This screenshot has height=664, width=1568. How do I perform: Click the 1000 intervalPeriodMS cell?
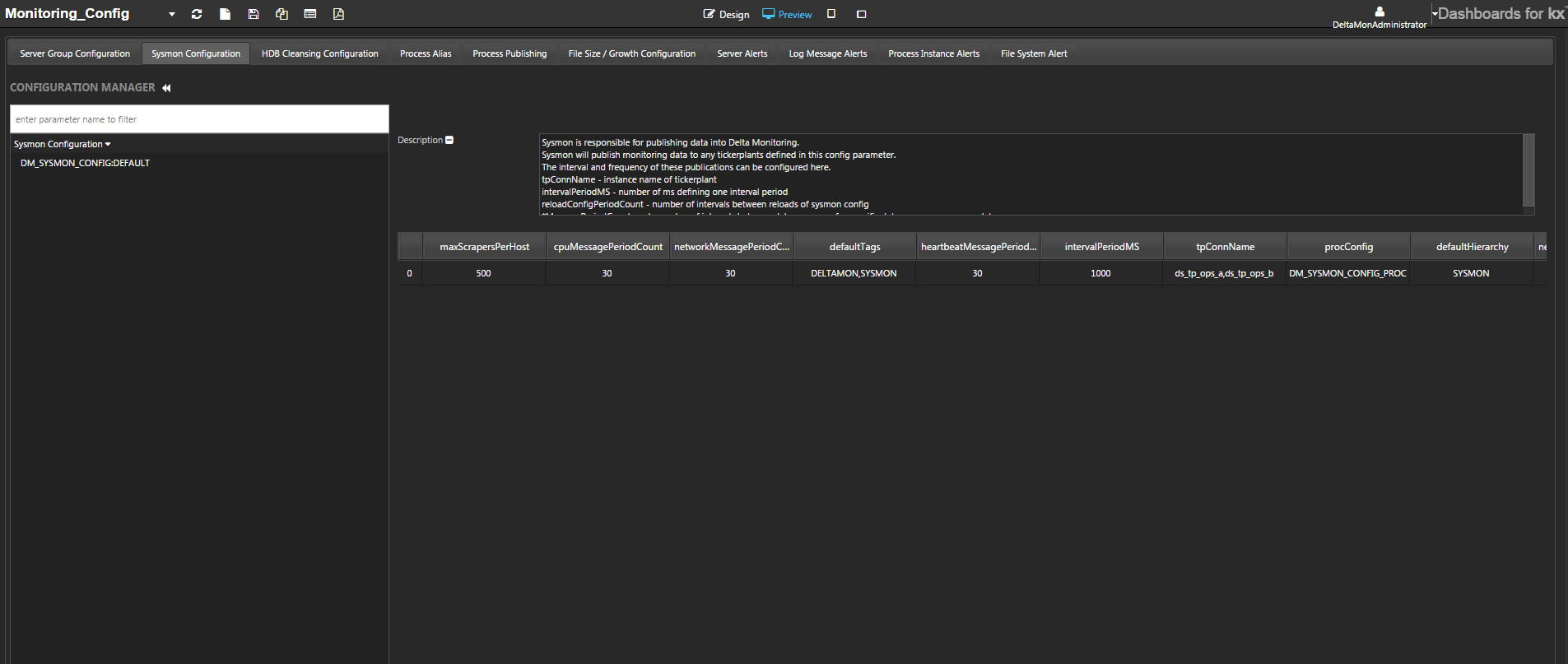(1101, 273)
